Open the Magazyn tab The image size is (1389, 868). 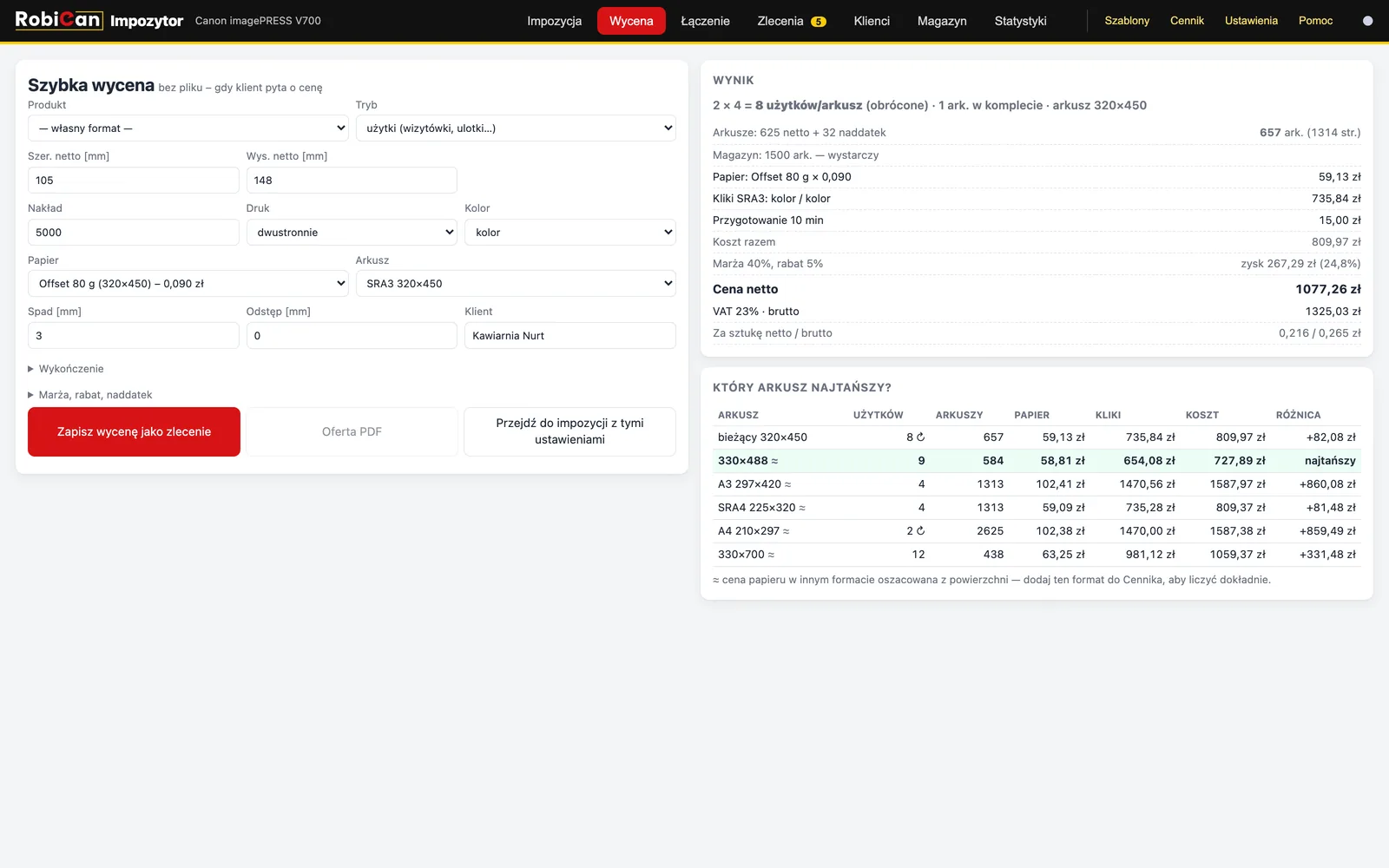click(942, 21)
